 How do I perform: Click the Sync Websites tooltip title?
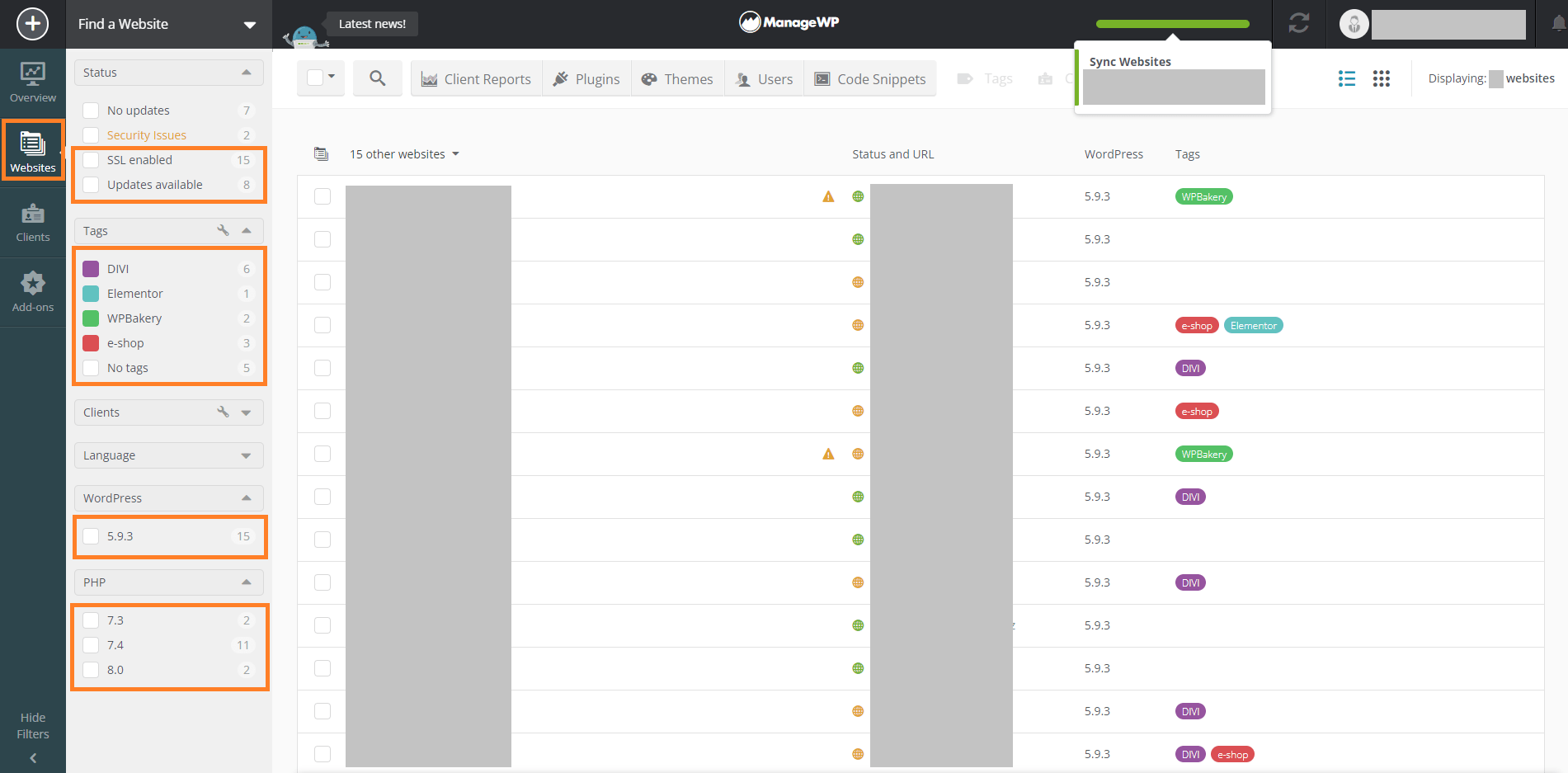1130,62
